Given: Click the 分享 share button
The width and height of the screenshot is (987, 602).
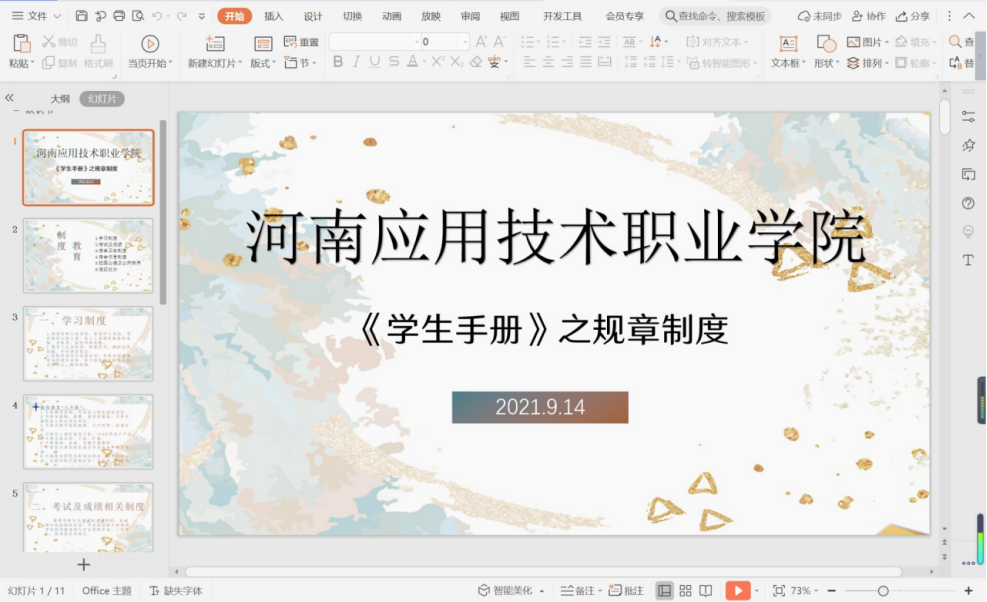Looking at the screenshot, I should pos(912,16).
